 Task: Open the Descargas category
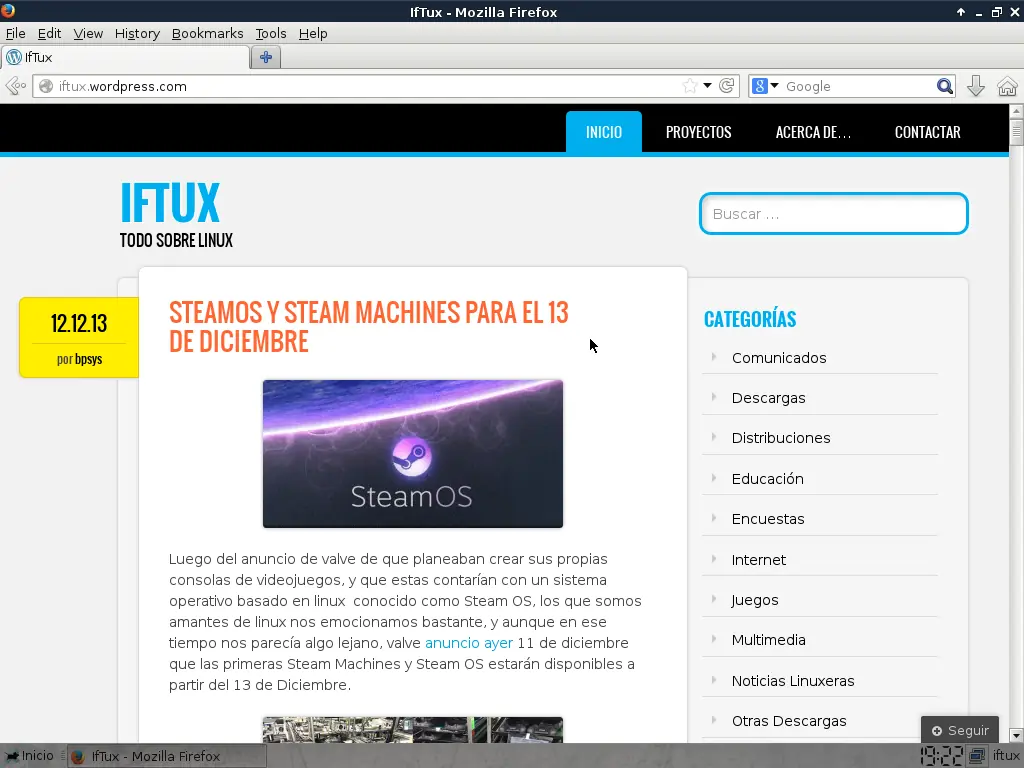(769, 398)
